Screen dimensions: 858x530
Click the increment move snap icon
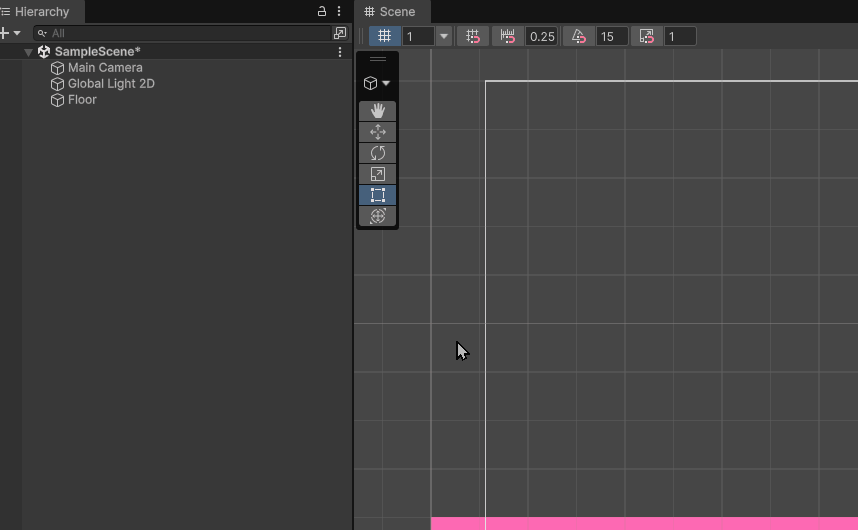(508, 37)
